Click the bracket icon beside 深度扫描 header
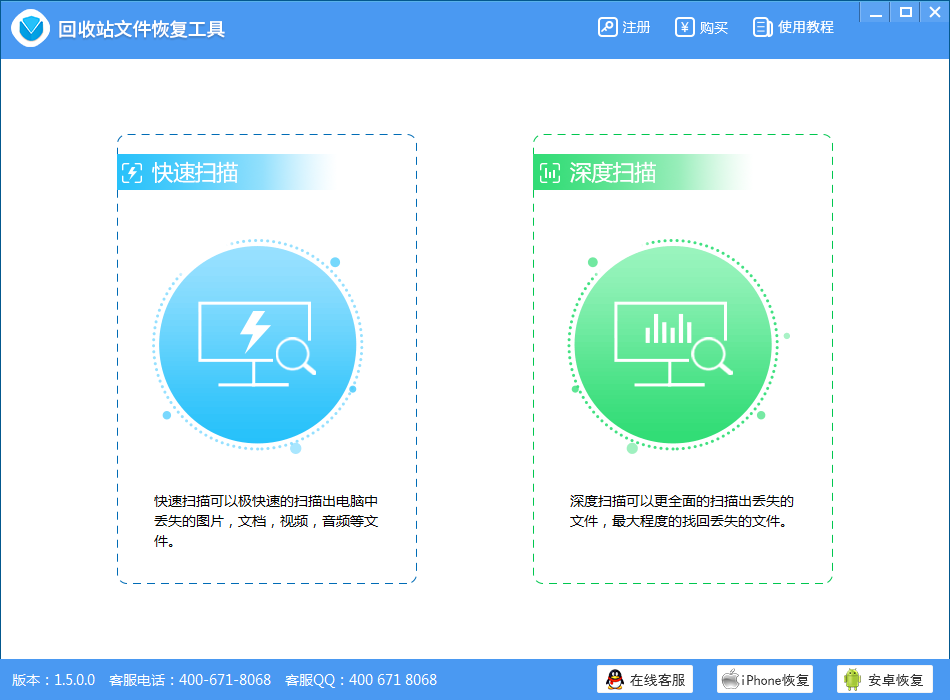 coord(546,171)
